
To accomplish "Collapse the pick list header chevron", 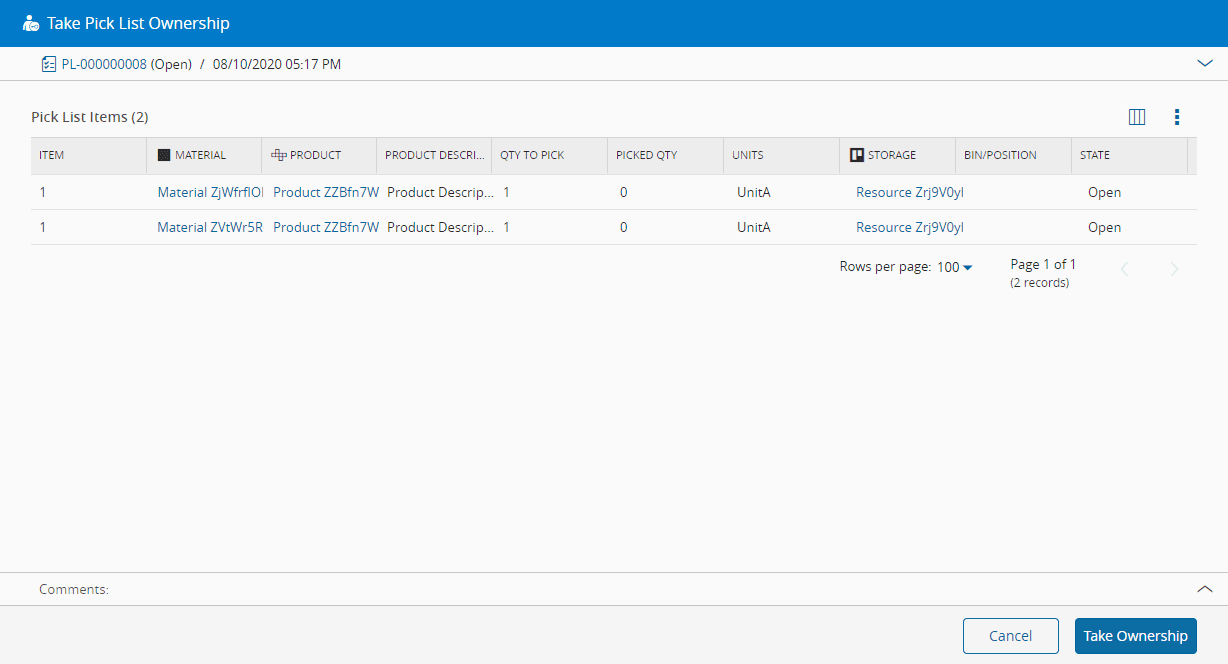I will point(1204,63).
